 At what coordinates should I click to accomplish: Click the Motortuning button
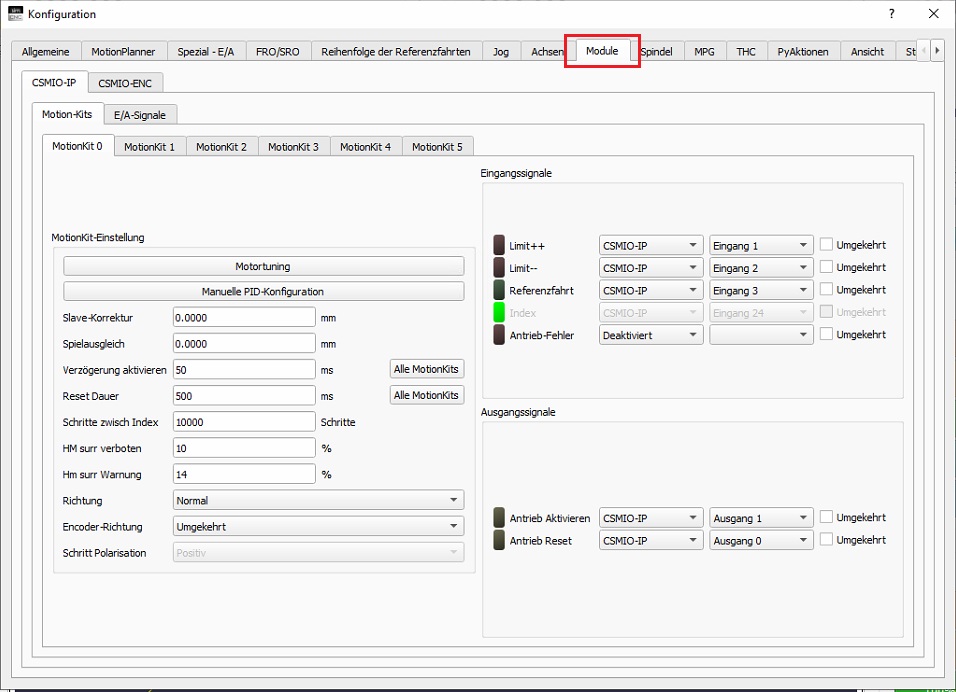pyautogui.click(x=263, y=267)
